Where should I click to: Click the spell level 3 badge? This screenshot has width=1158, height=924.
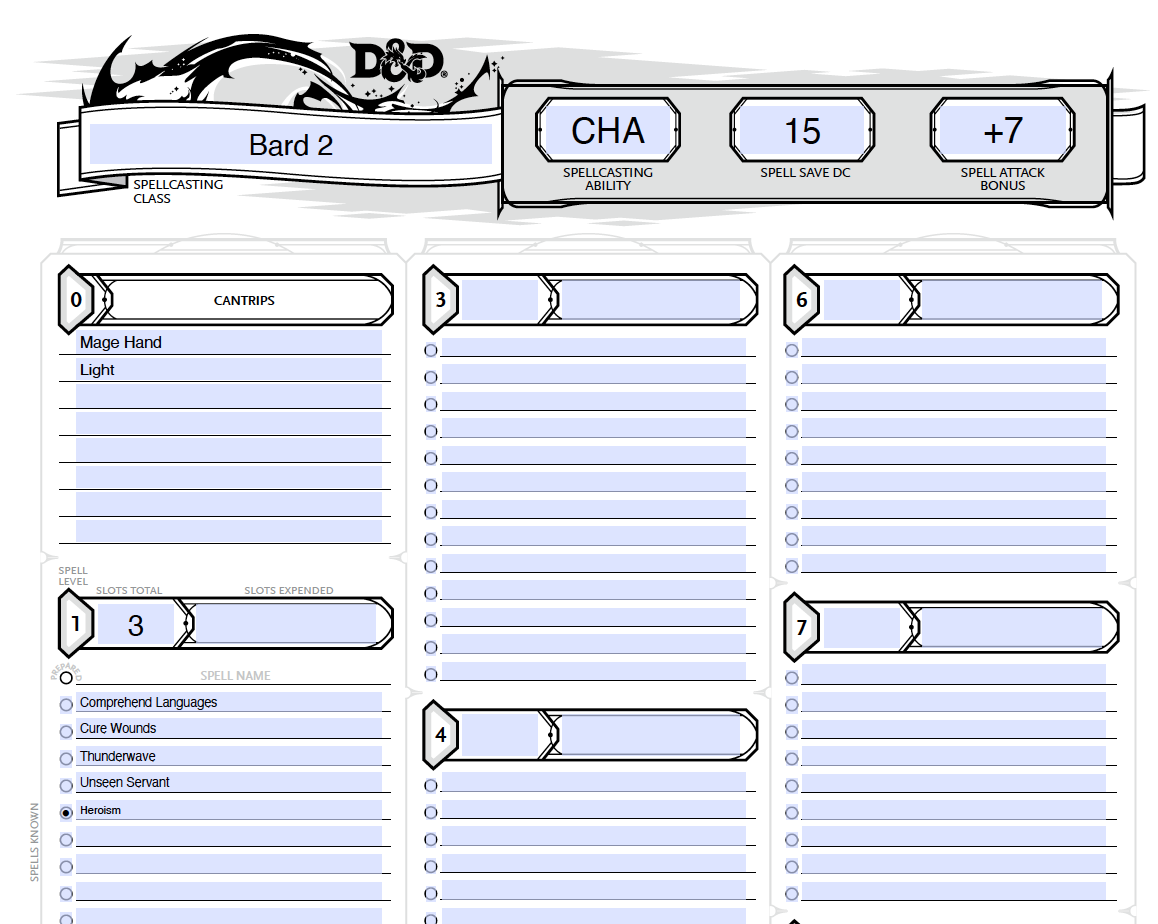coord(440,299)
